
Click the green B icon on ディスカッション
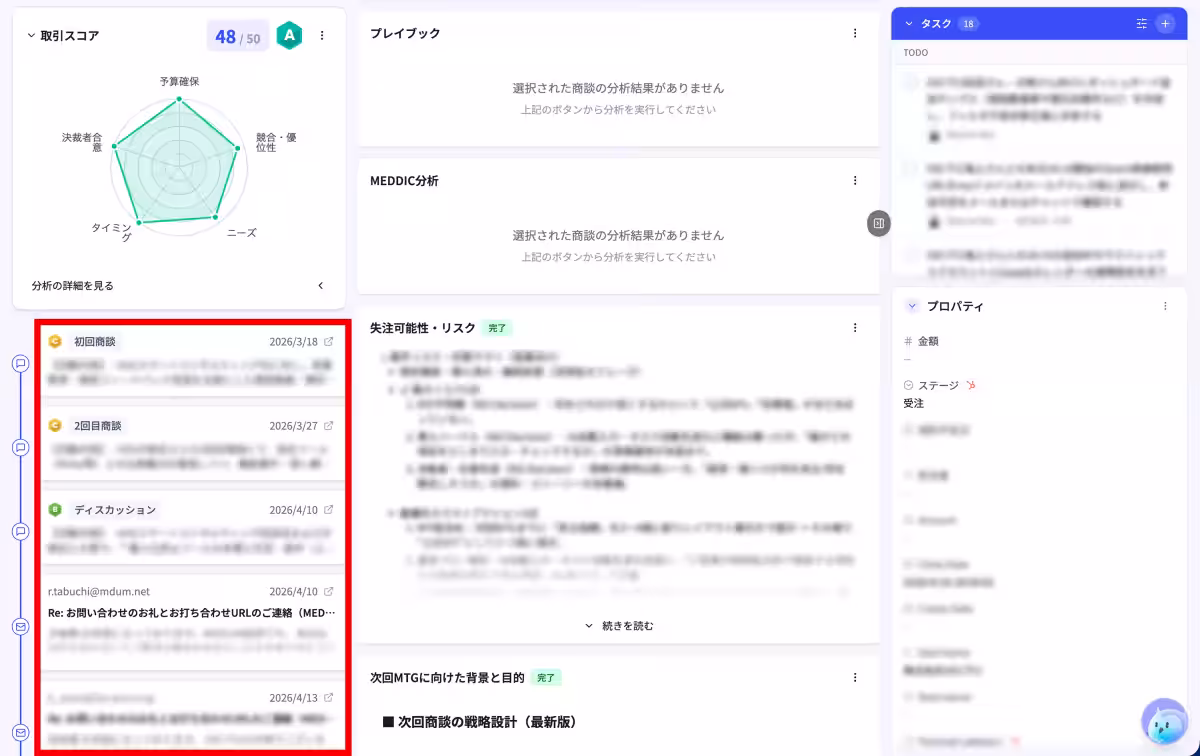tap(55, 509)
